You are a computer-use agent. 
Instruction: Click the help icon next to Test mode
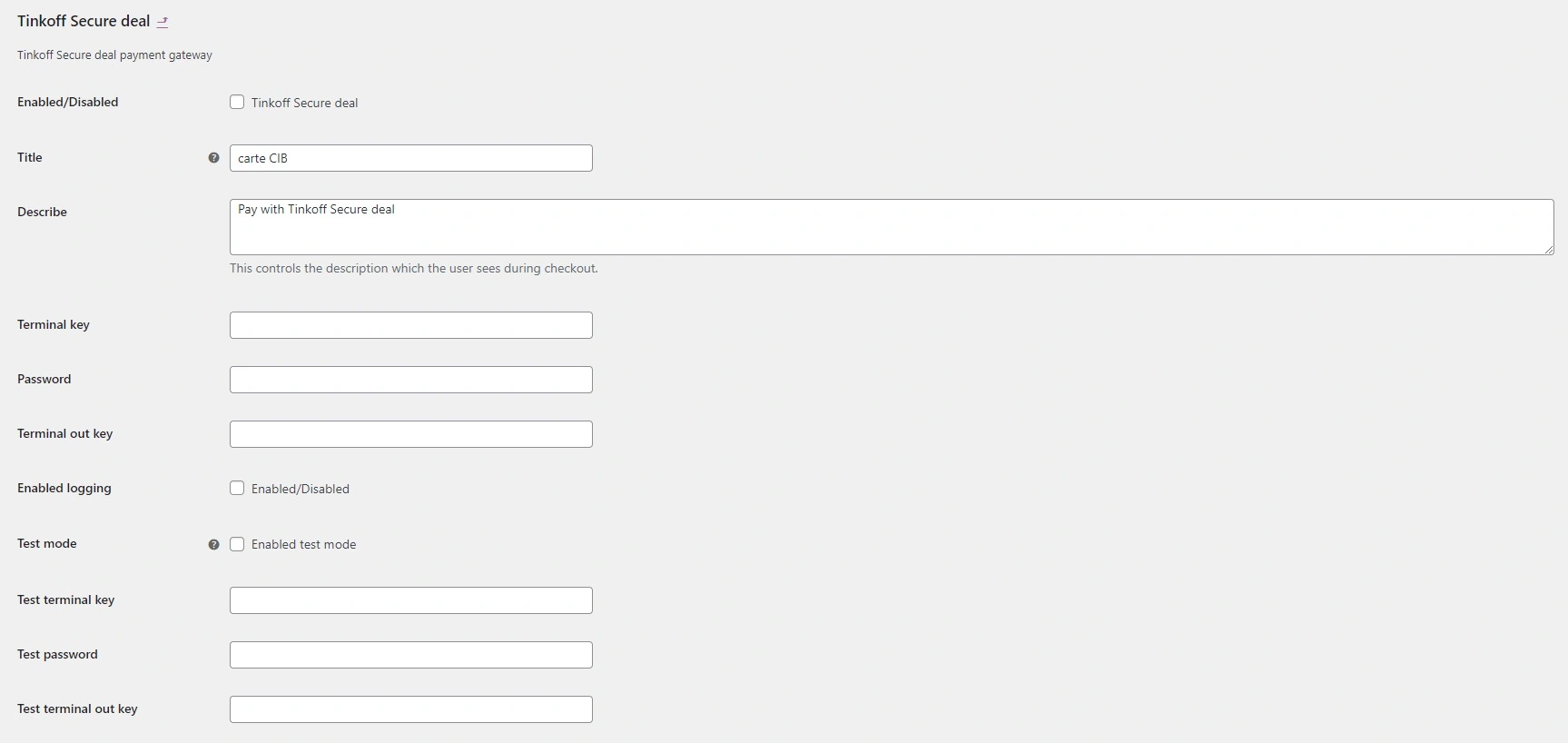(213, 545)
